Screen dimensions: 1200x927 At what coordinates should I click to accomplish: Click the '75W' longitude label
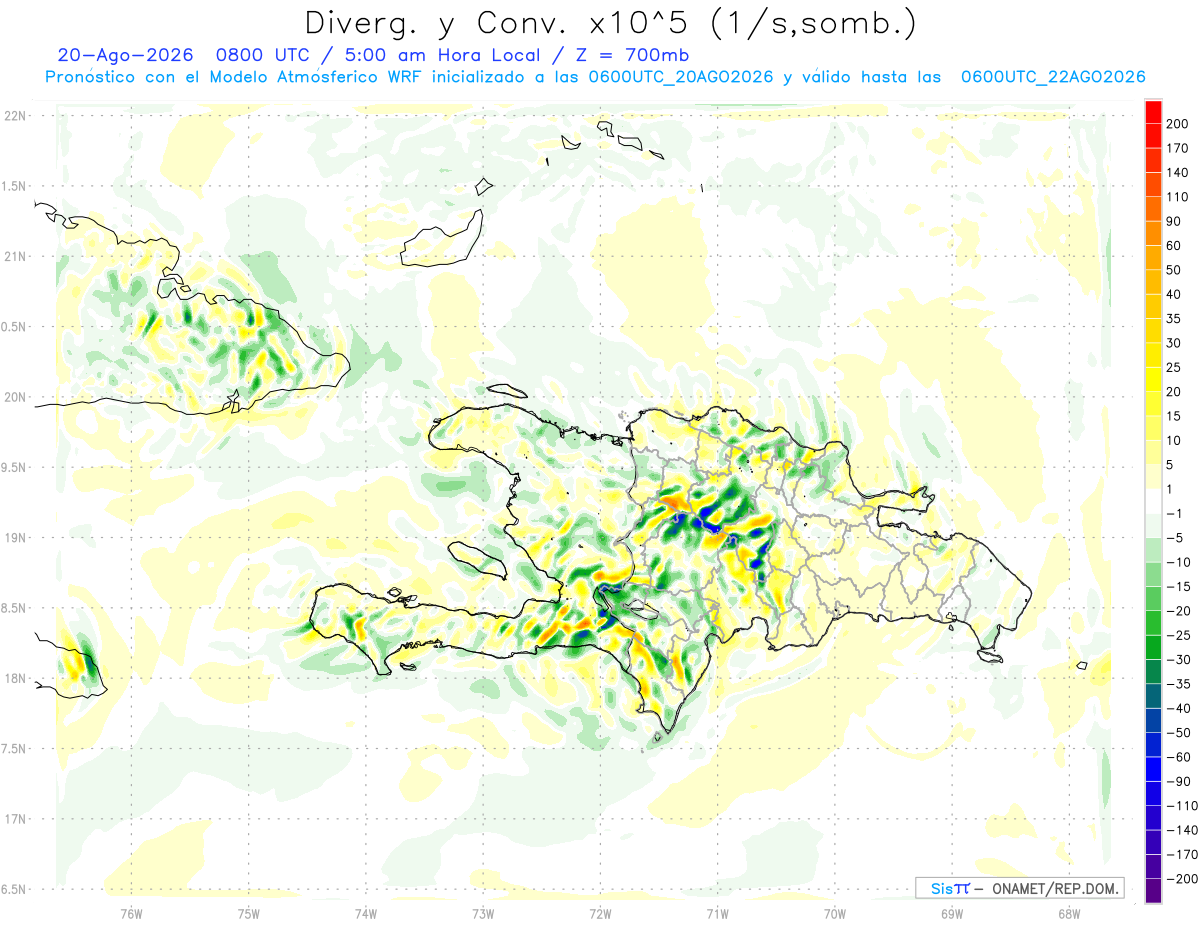tap(248, 913)
